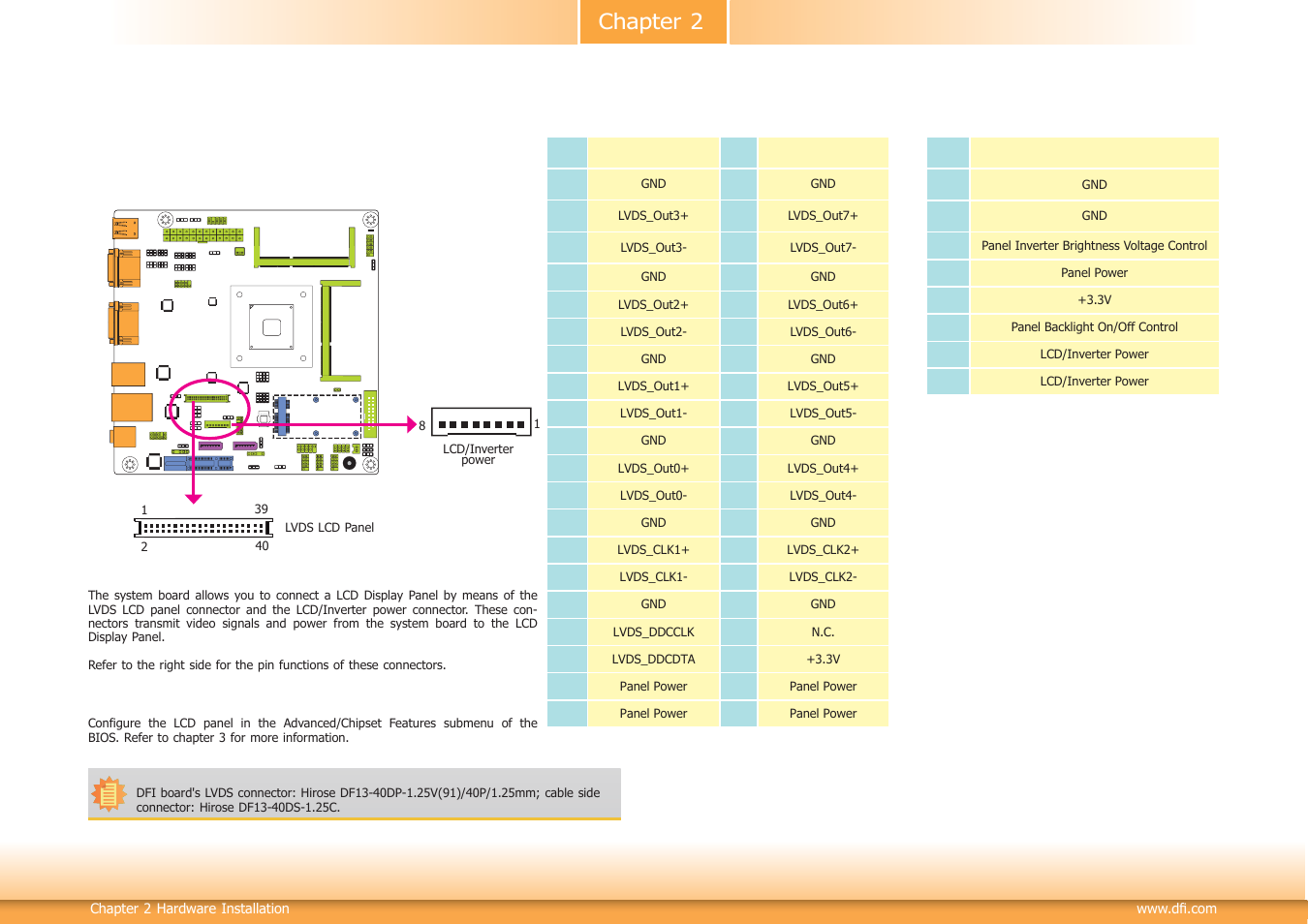Click the LVDS_Out7- cell
The image size is (1308, 924).
tap(823, 248)
